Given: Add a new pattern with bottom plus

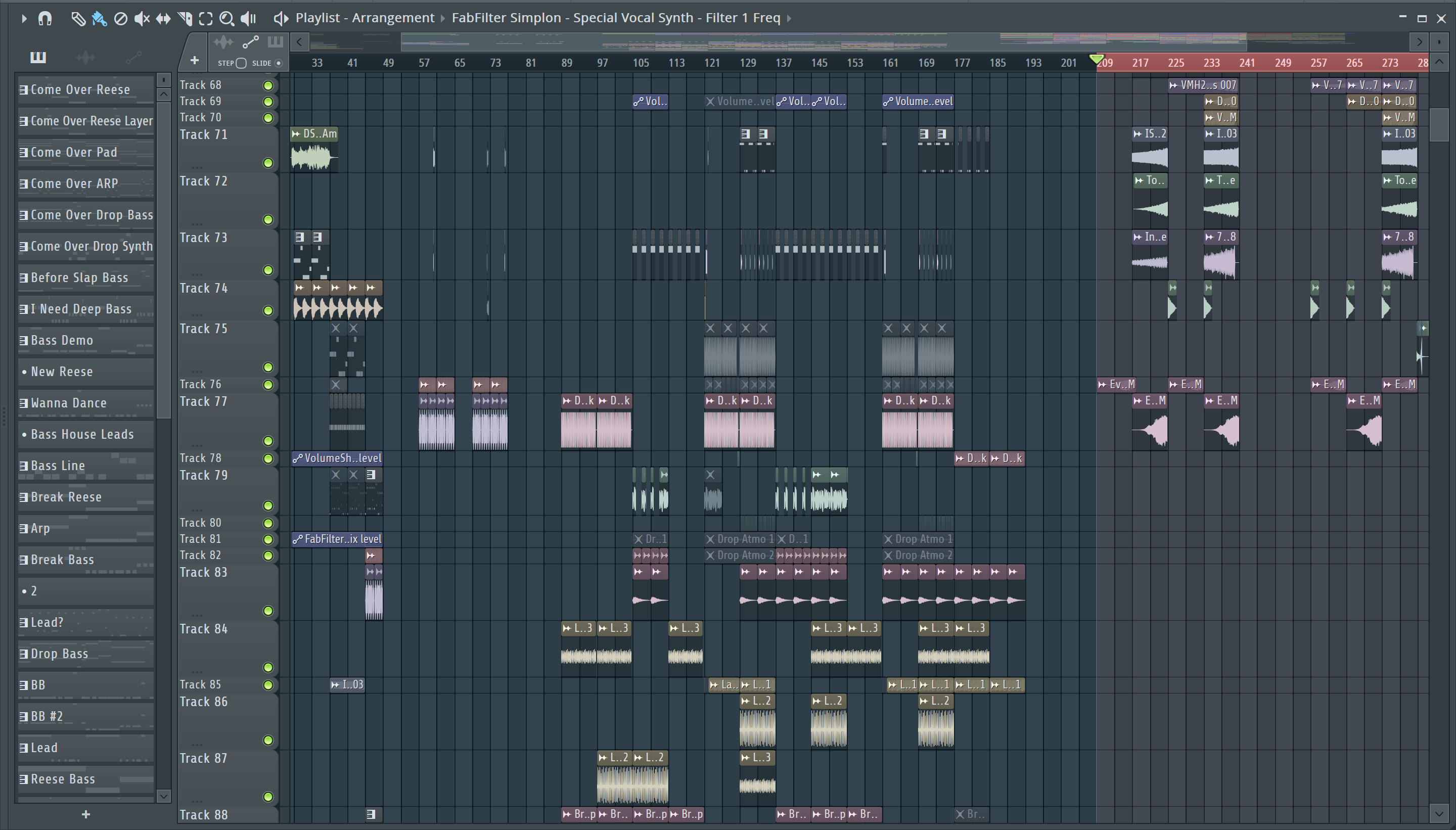Looking at the screenshot, I should click(85, 814).
